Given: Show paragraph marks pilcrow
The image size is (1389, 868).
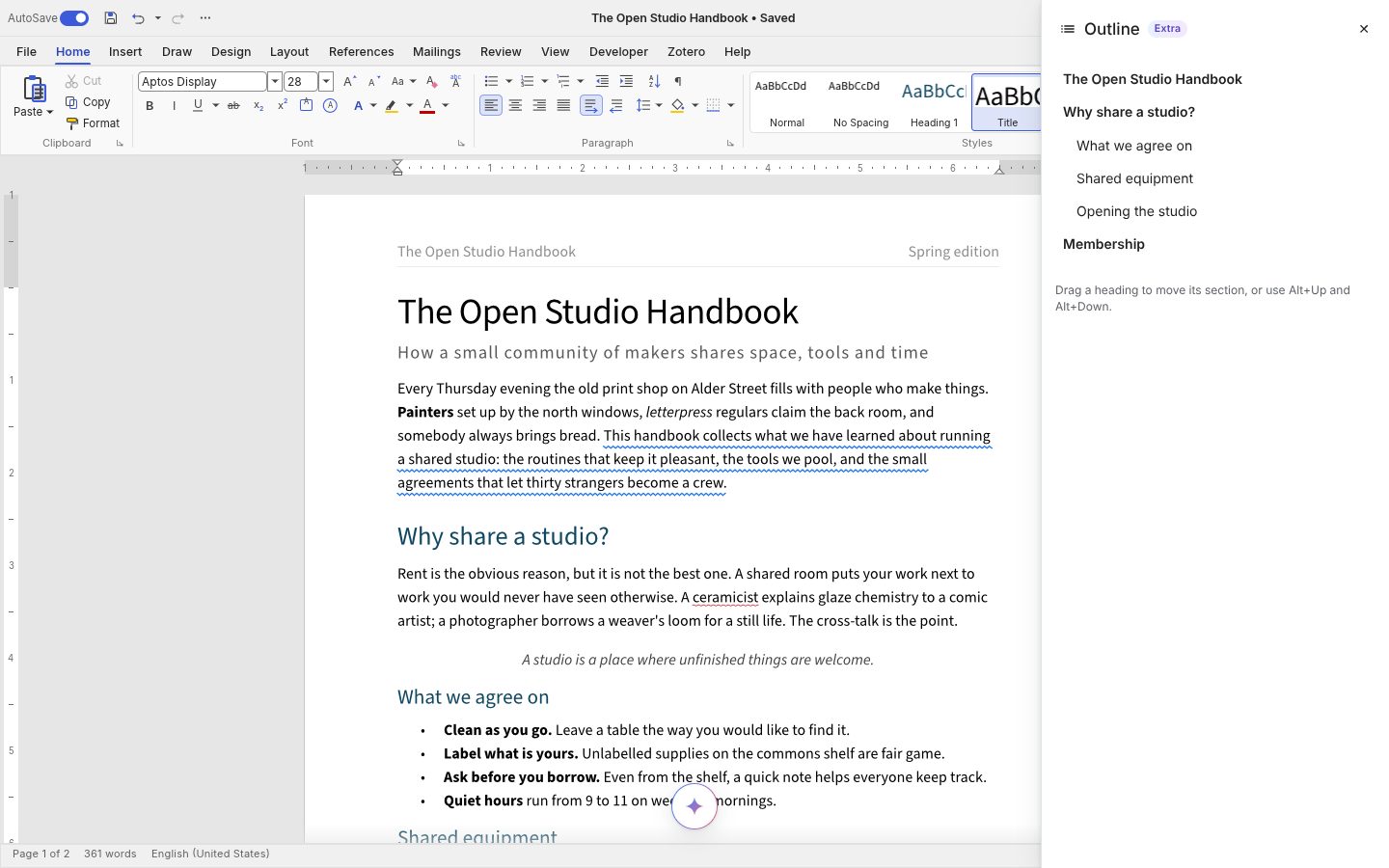Looking at the screenshot, I should coord(678,81).
